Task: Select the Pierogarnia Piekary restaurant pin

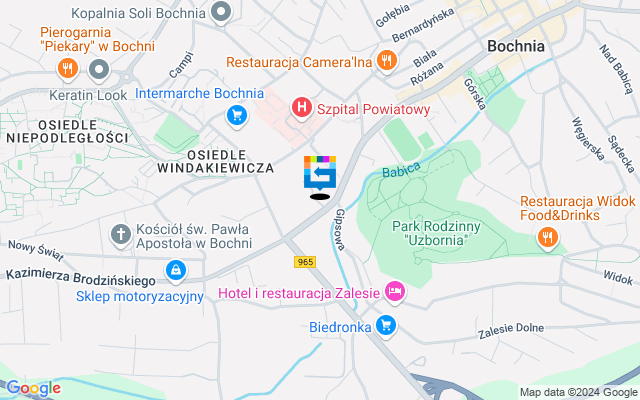Action: [68, 68]
